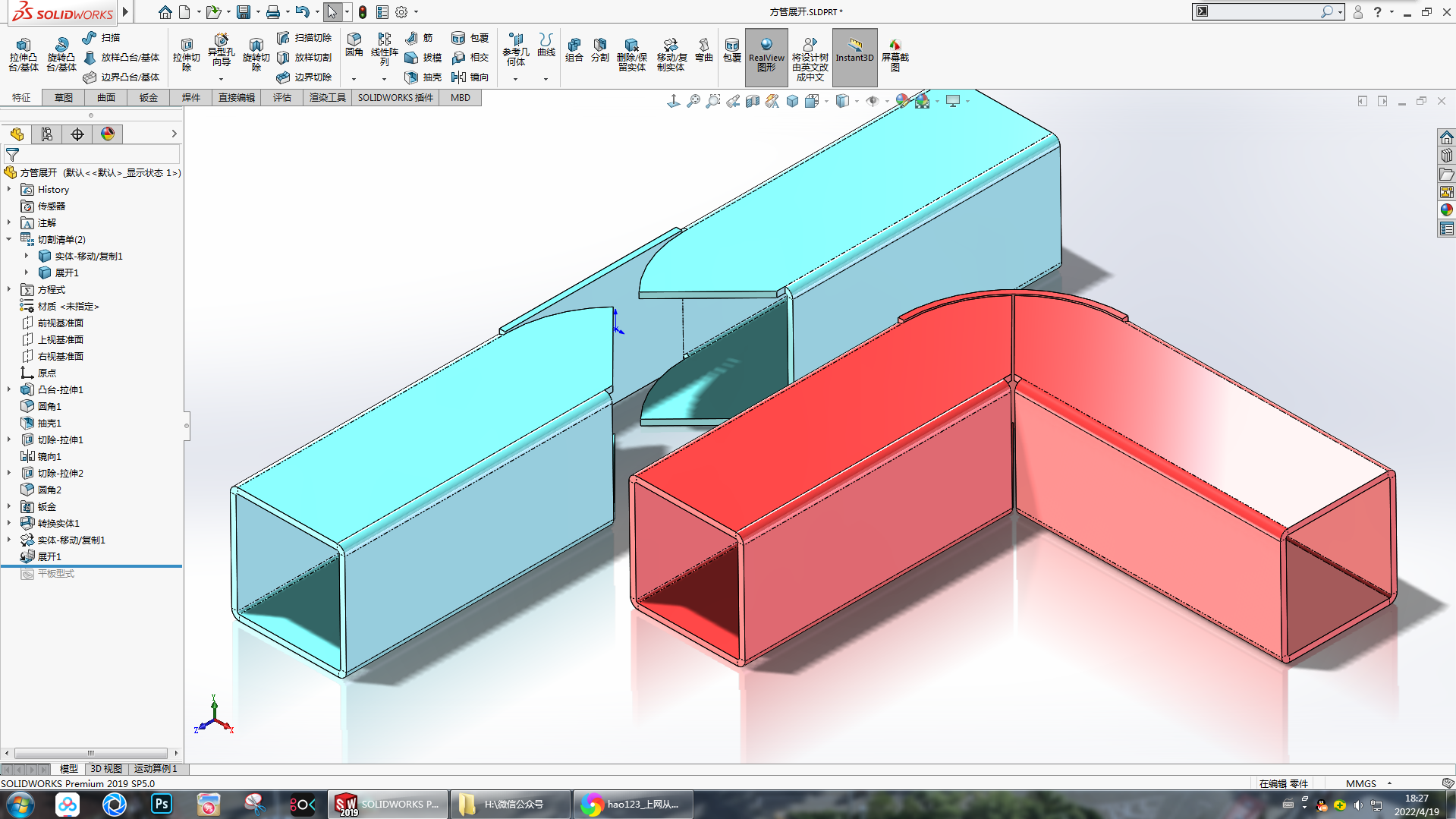Expand the History tree node

click(9, 190)
